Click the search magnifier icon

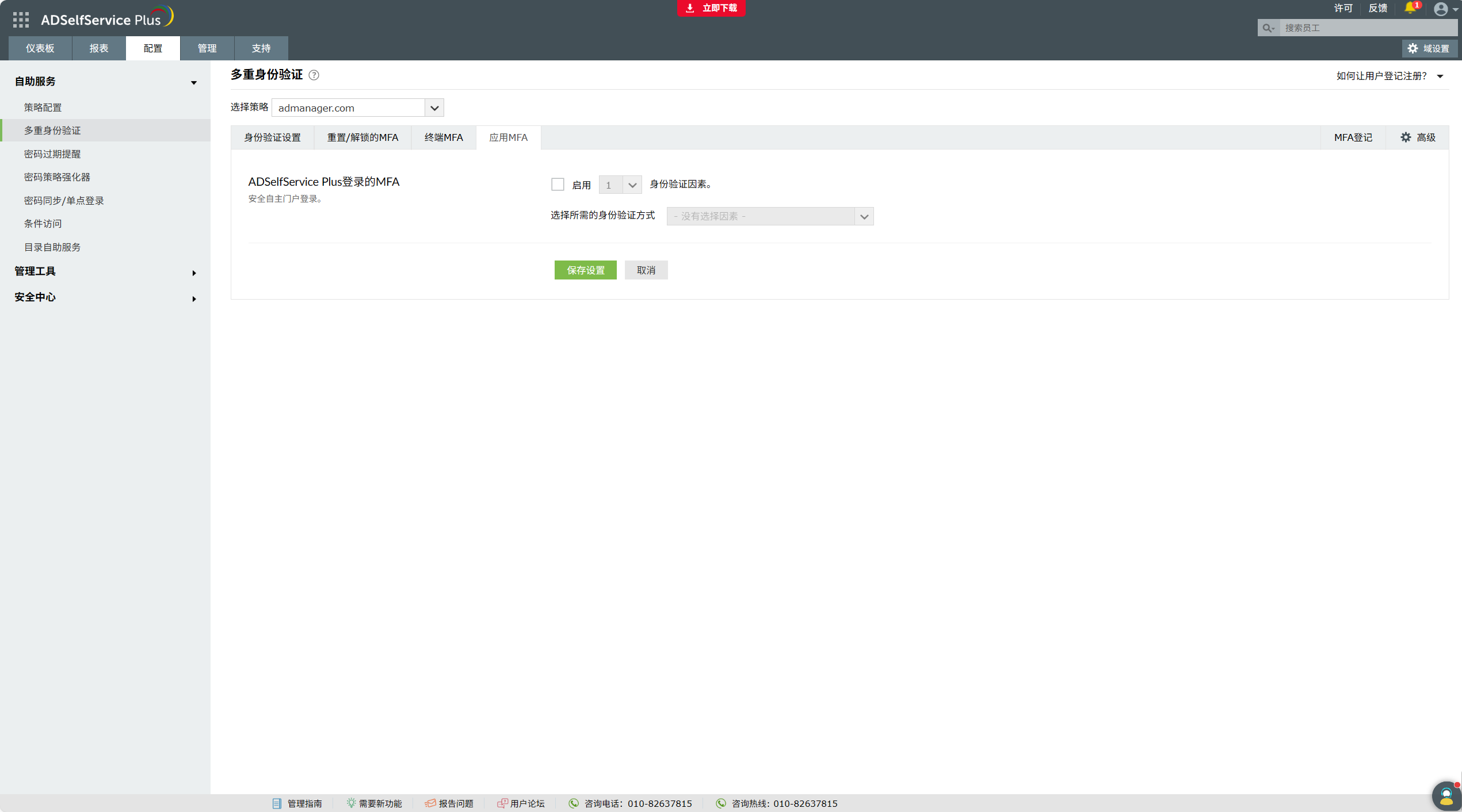pyautogui.click(x=1268, y=28)
